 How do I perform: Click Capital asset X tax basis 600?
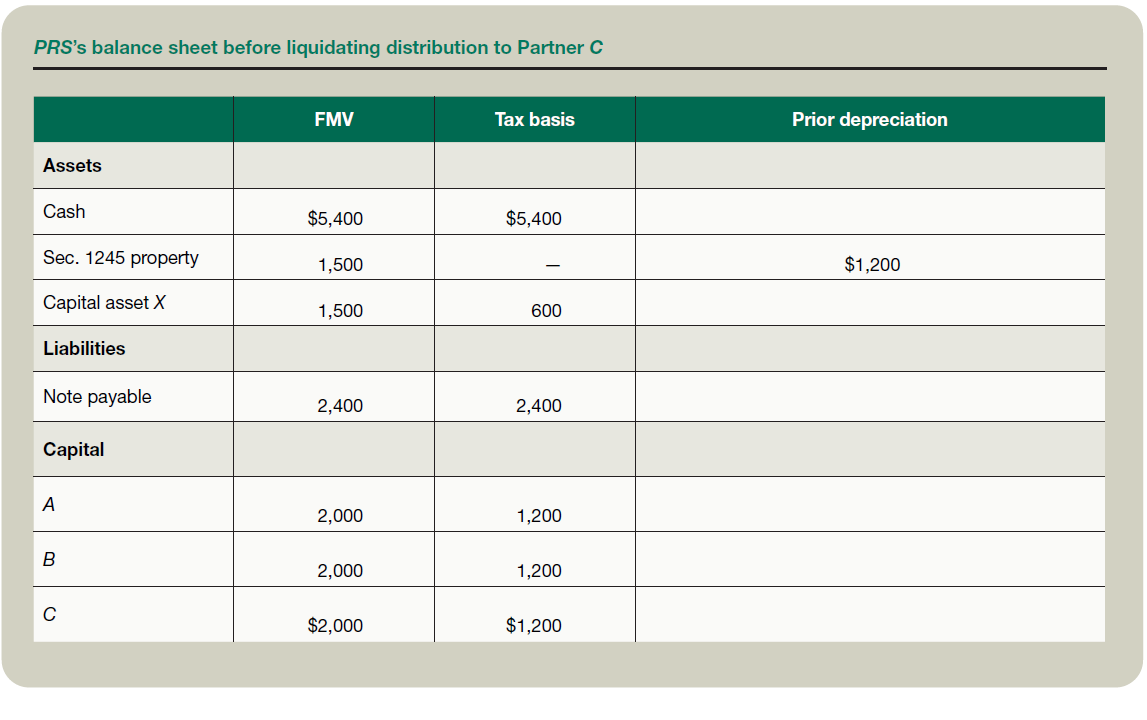(x=546, y=311)
